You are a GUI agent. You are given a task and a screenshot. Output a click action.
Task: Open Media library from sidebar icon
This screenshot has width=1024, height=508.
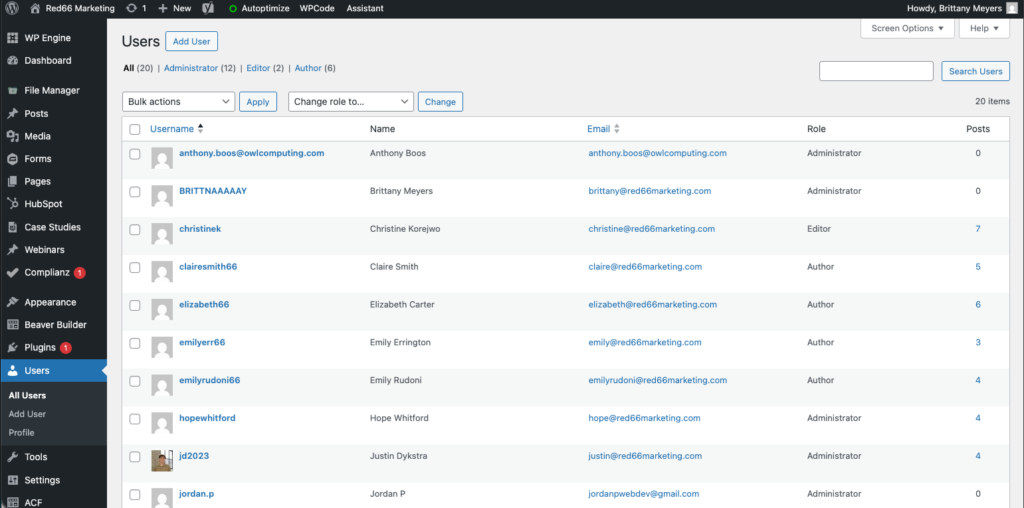coord(12,136)
